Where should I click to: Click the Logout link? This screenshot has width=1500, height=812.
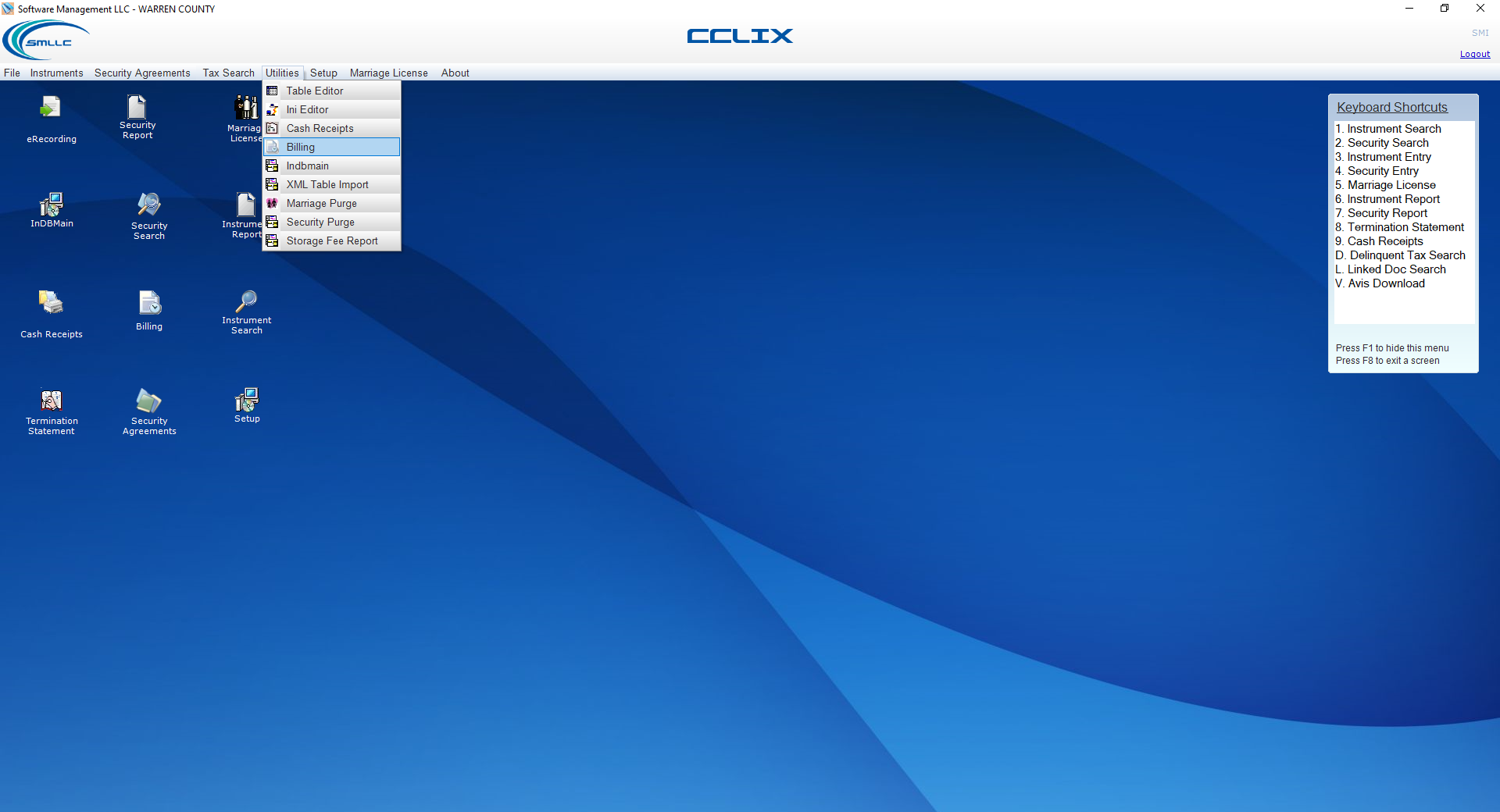(x=1475, y=54)
